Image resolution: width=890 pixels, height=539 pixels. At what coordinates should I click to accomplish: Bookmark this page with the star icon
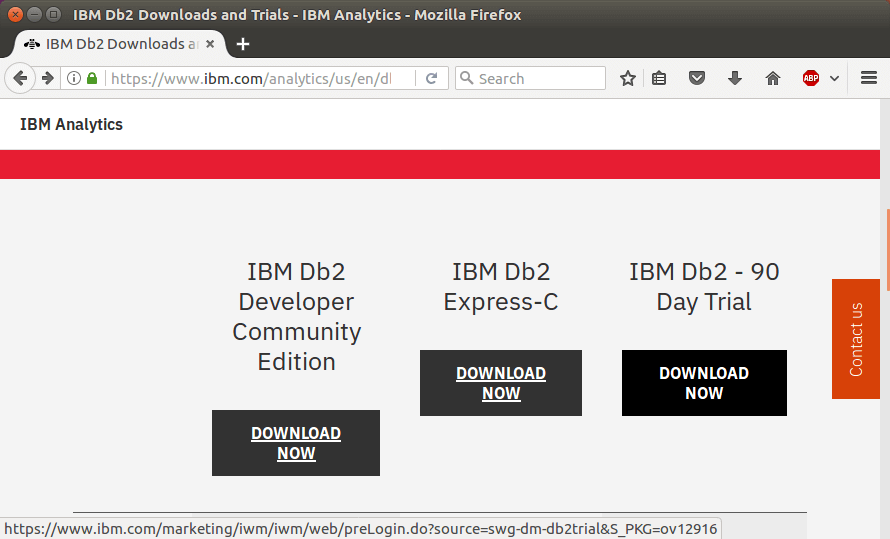pyautogui.click(x=628, y=78)
